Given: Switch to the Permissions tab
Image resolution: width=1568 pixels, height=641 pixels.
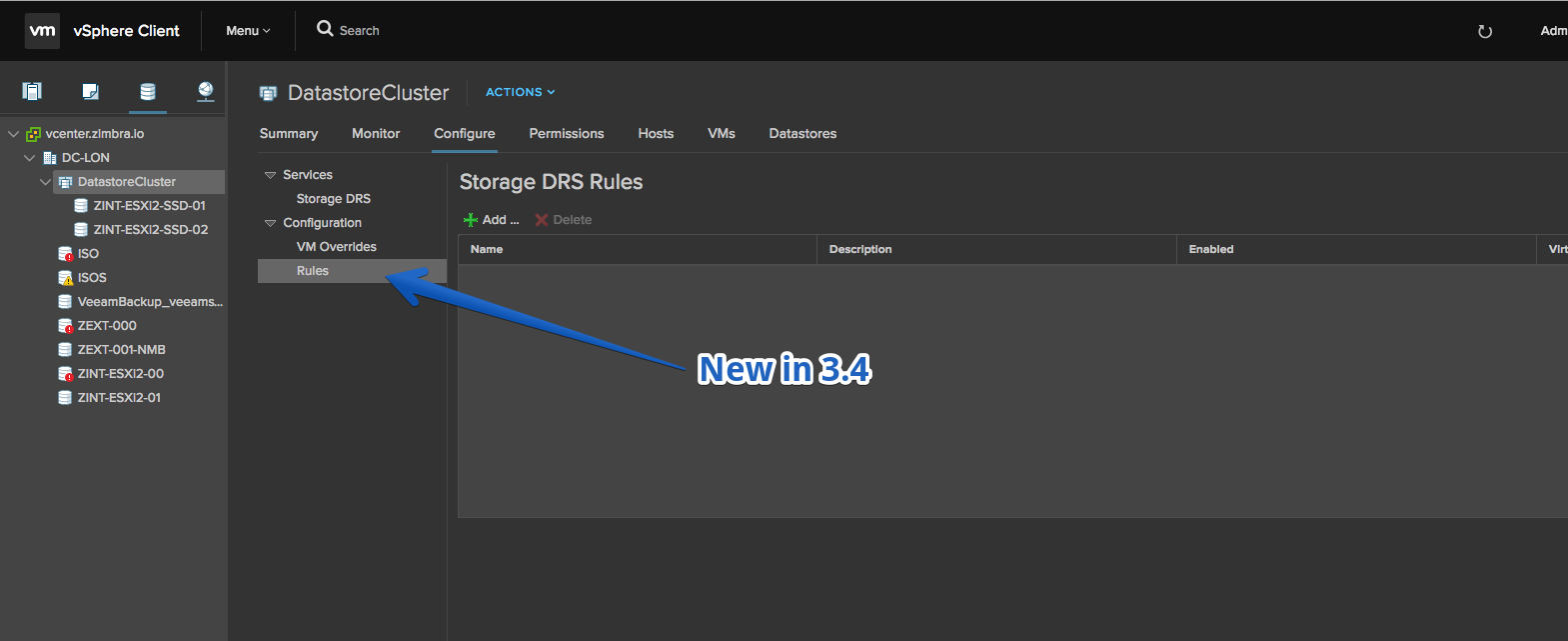Looking at the screenshot, I should click(x=567, y=133).
